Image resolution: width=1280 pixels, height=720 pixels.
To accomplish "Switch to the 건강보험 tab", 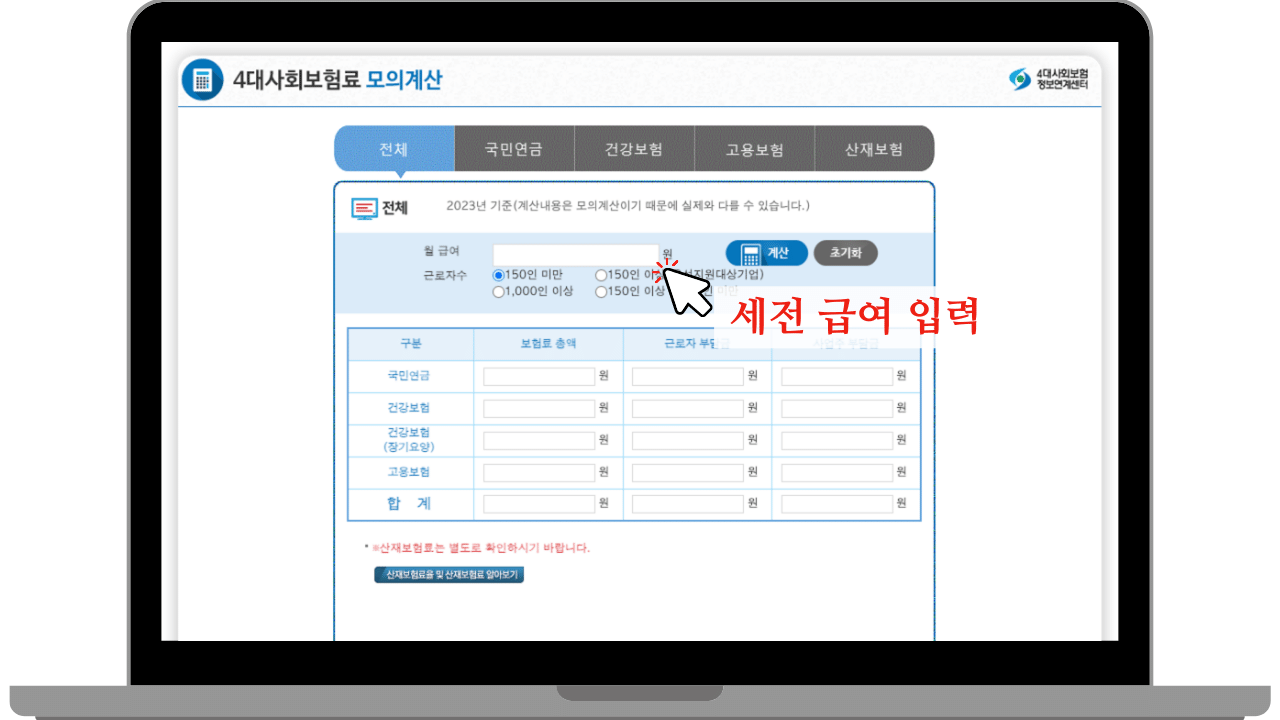I will pos(634,148).
